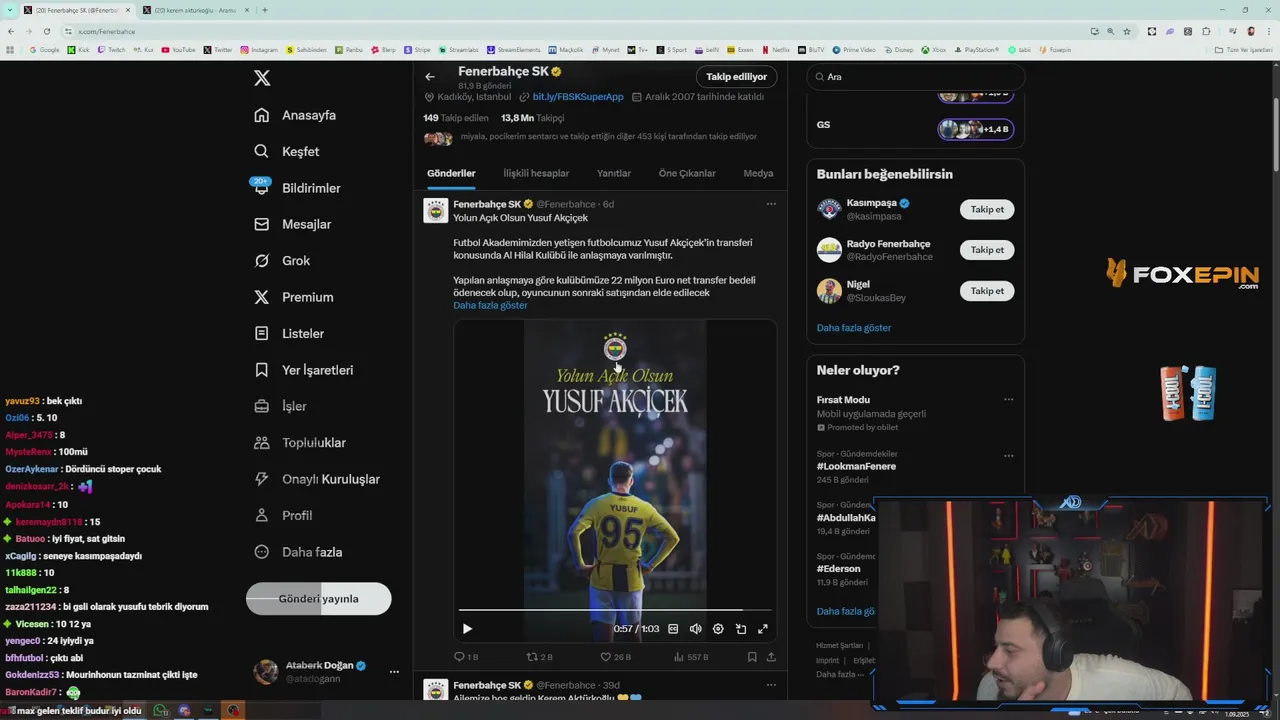The width and height of the screenshot is (1280, 720).
Task: Click the Yer İşaretleri bookmark icon
Action: pyautogui.click(x=262, y=370)
